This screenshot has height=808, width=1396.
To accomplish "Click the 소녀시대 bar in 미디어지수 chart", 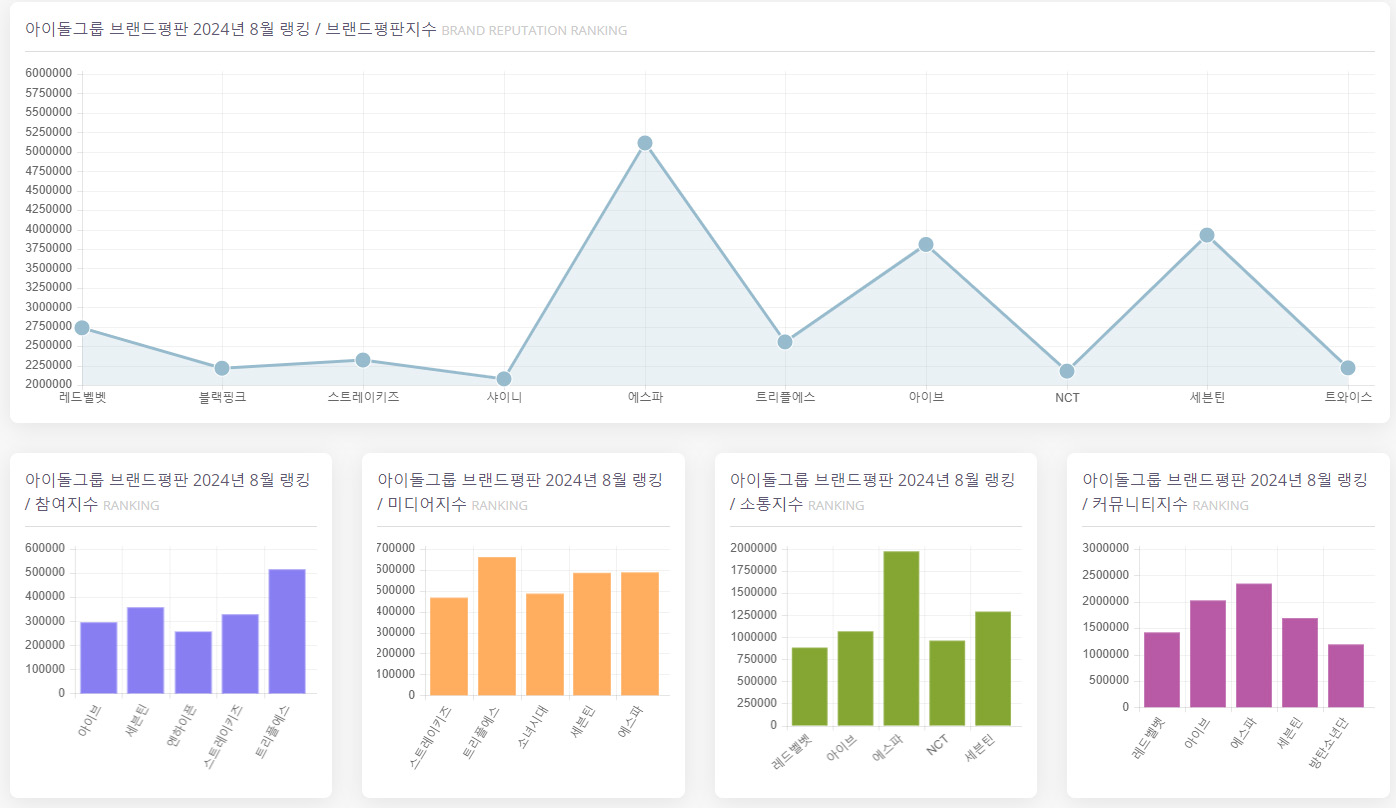I will click(545, 645).
